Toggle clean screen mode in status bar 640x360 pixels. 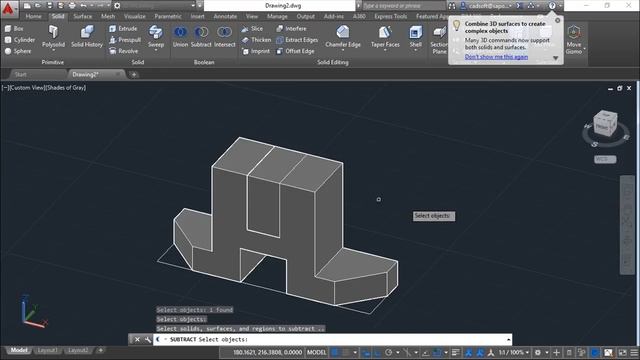(622, 352)
